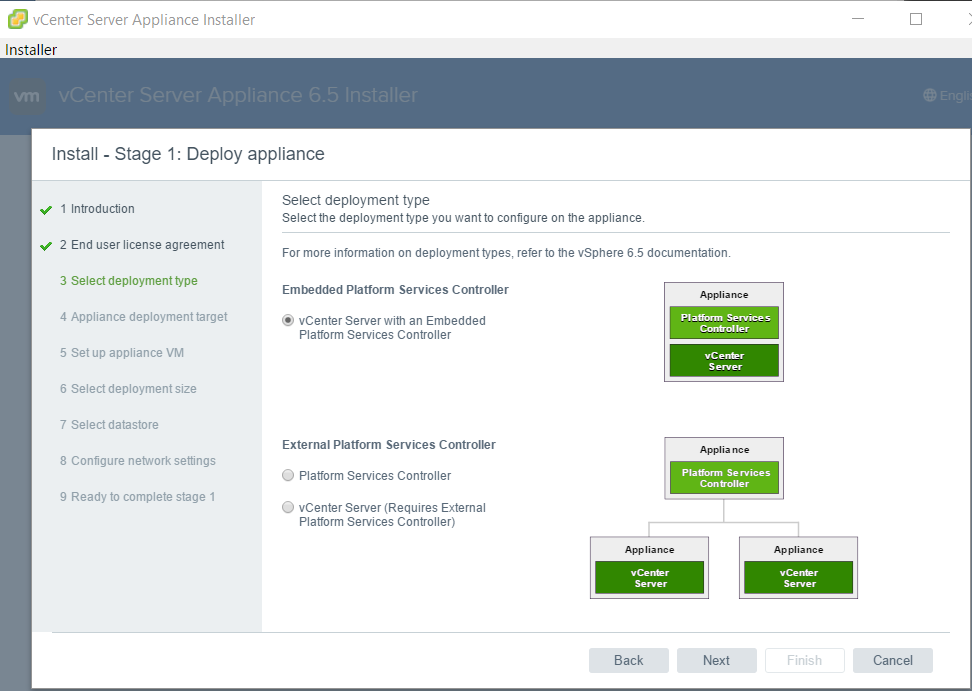Click the Back button

tap(629, 660)
